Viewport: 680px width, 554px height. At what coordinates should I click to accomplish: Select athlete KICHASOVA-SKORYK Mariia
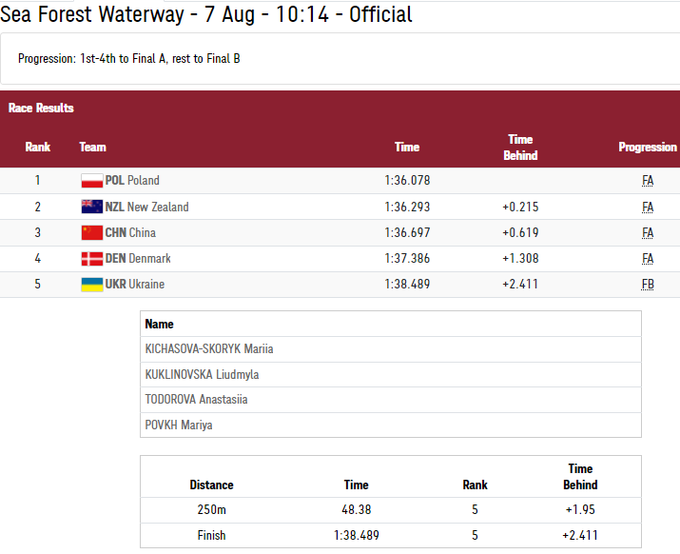pyautogui.click(x=209, y=349)
